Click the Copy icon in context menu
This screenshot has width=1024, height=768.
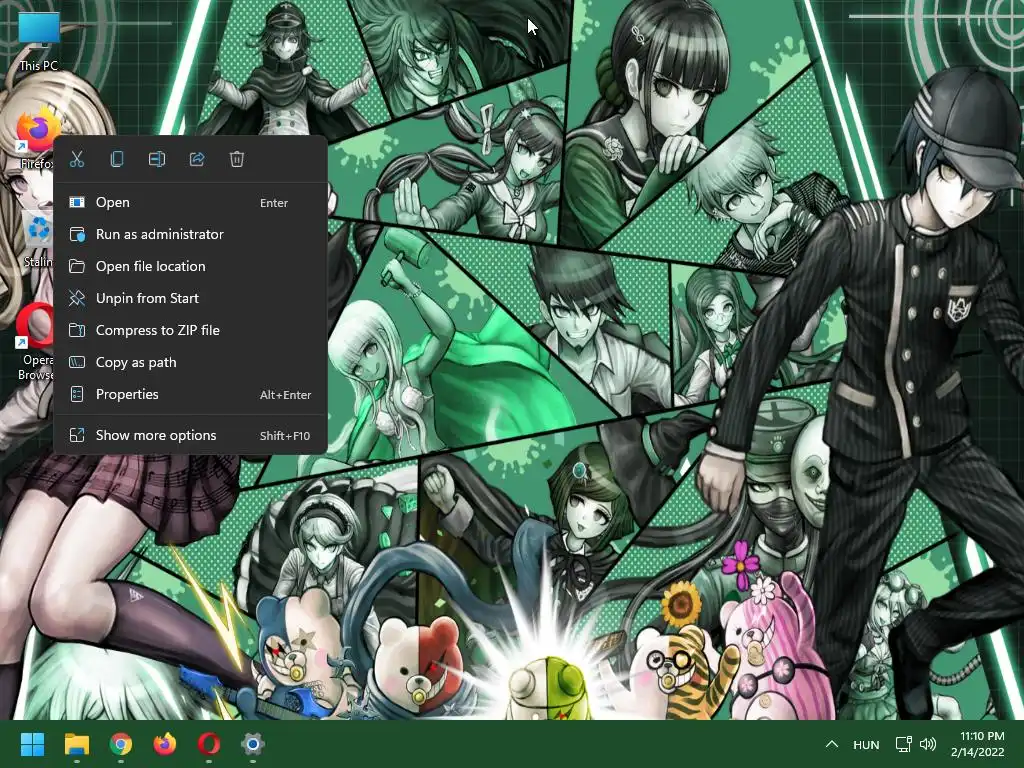tap(117, 159)
